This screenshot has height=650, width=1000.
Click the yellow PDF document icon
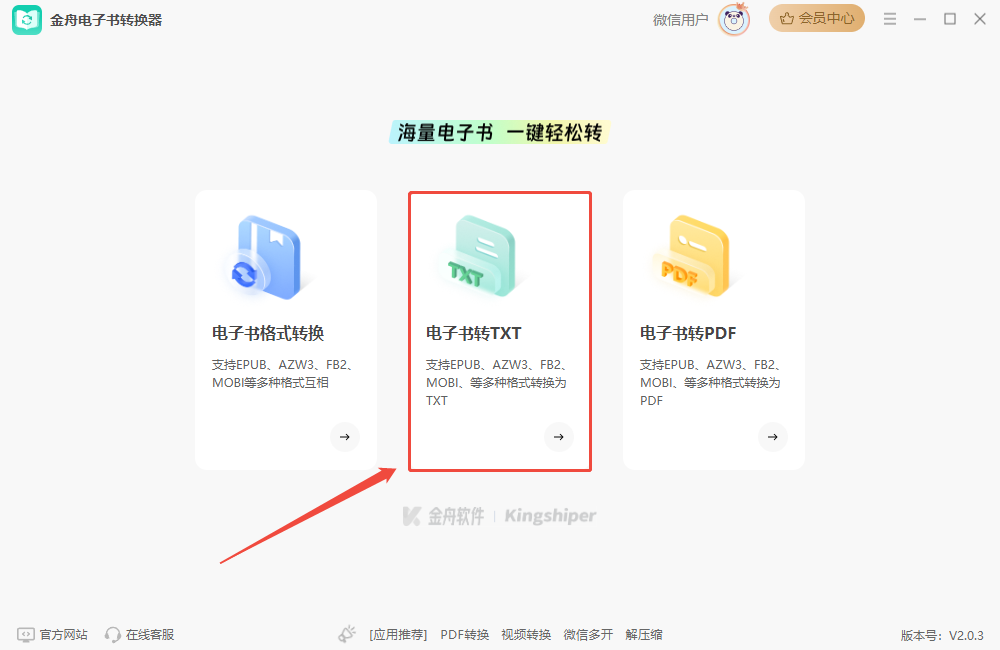[x=696, y=256]
